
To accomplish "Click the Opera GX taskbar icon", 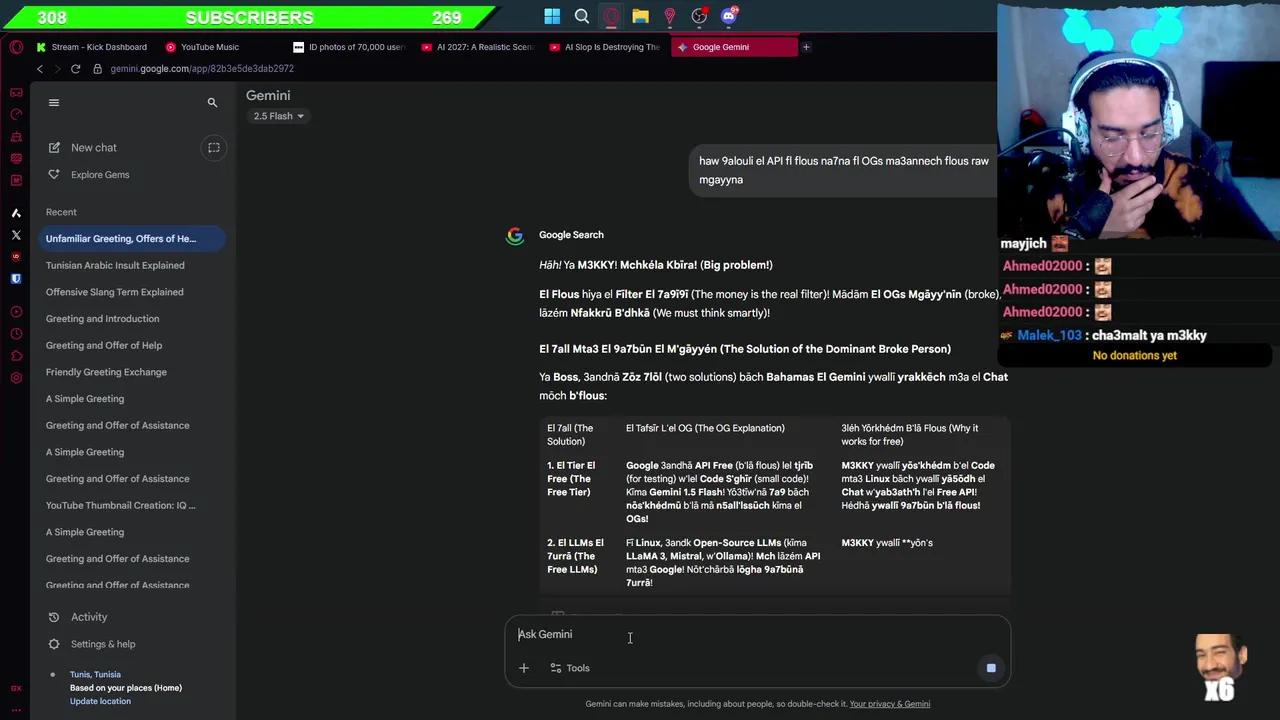I will (x=611, y=16).
